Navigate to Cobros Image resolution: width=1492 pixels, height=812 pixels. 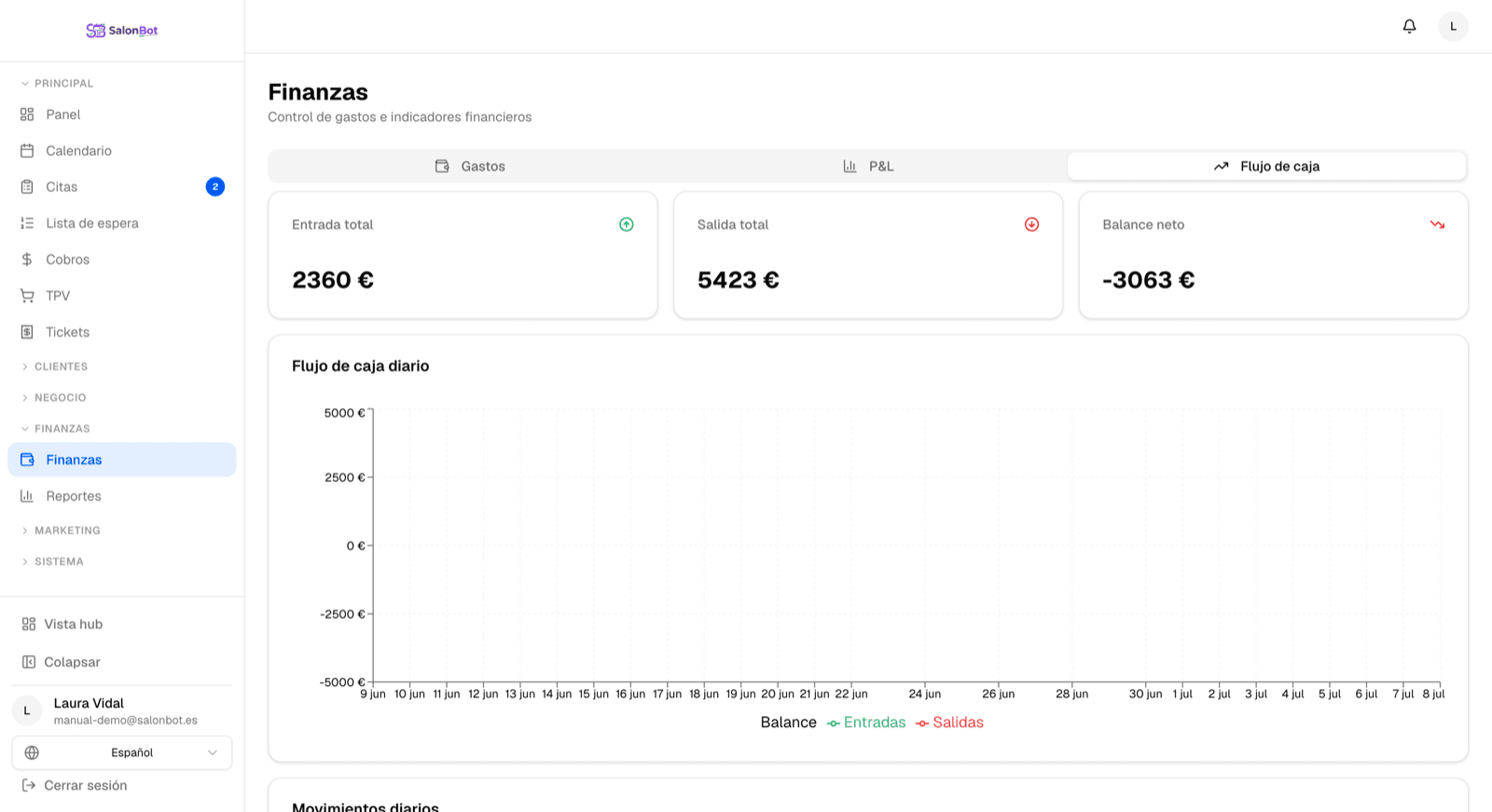(x=122, y=260)
